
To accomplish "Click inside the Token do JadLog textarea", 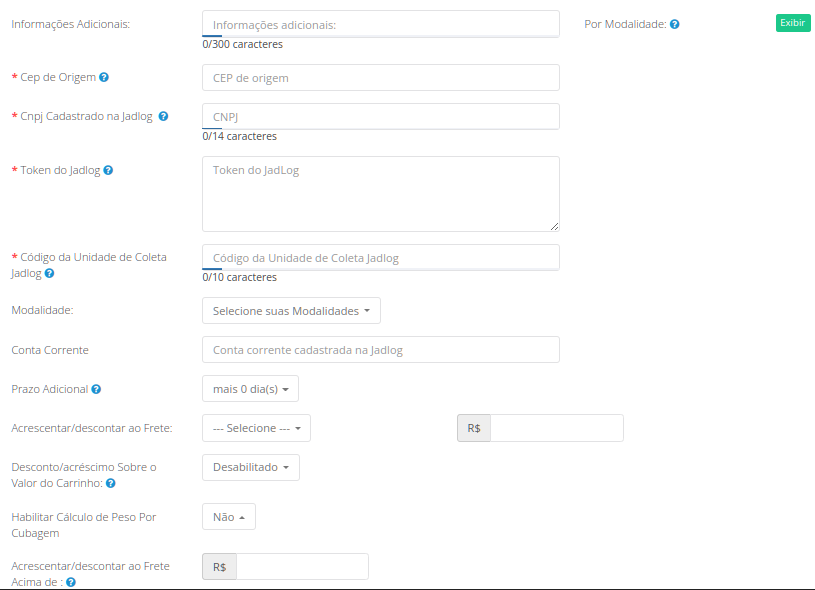I will 380,194.
